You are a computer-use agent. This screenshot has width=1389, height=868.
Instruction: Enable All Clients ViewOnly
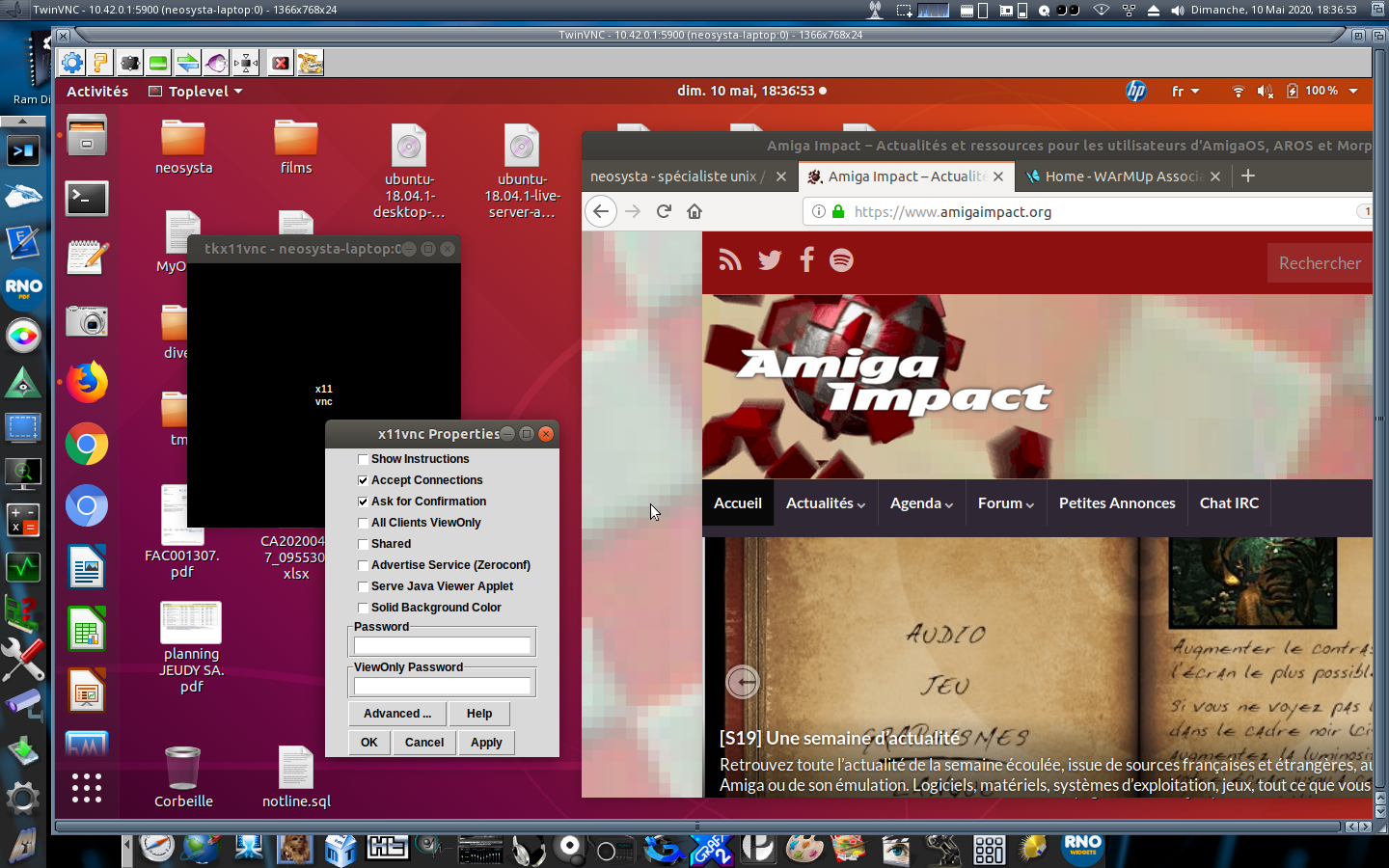pyautogui.click(x=363, y=523)
